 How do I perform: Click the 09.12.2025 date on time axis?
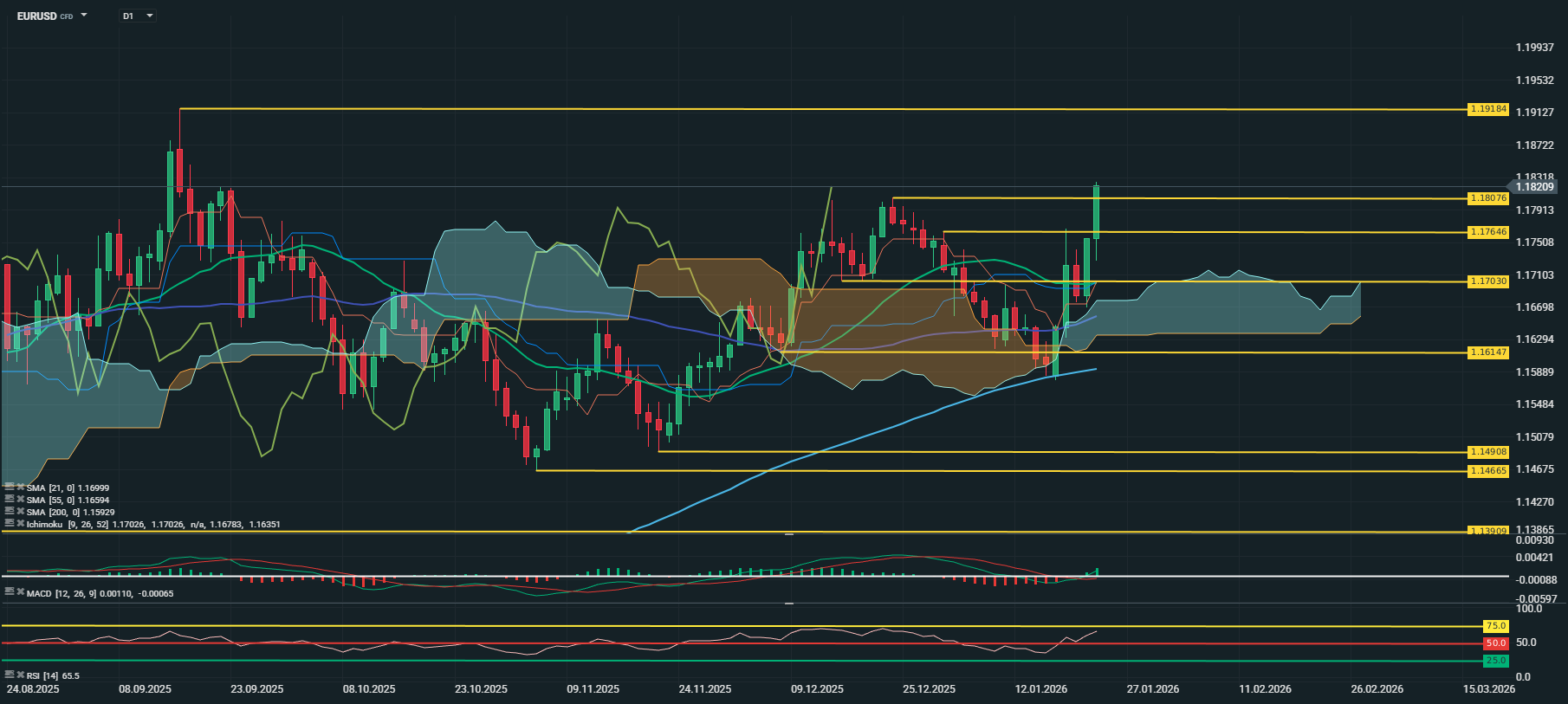818,689
